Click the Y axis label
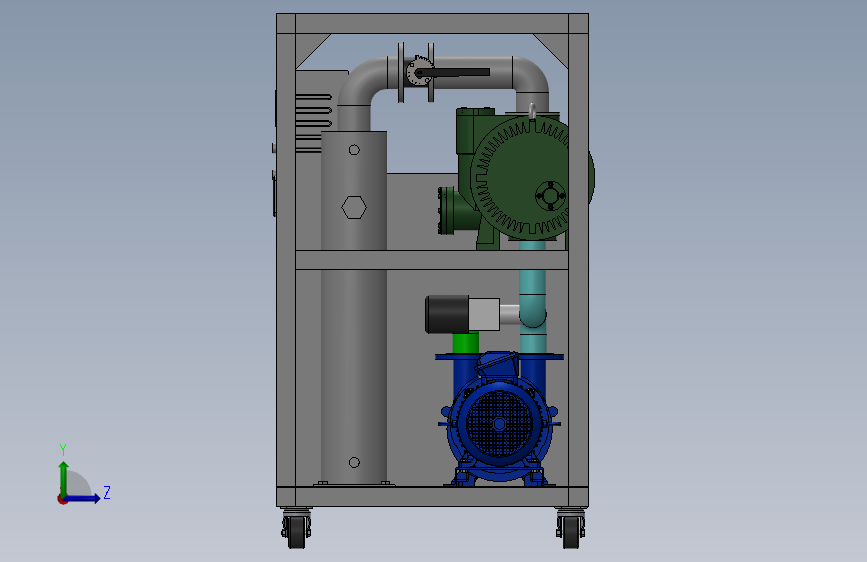The width and height of the screenshot is (867, 562). coord(63,450)
